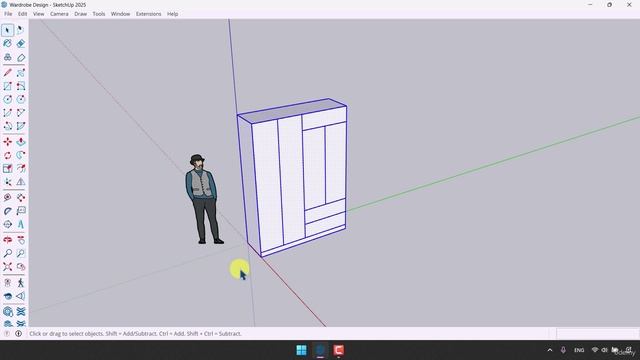Activate the Push/Pull tool

20,142
